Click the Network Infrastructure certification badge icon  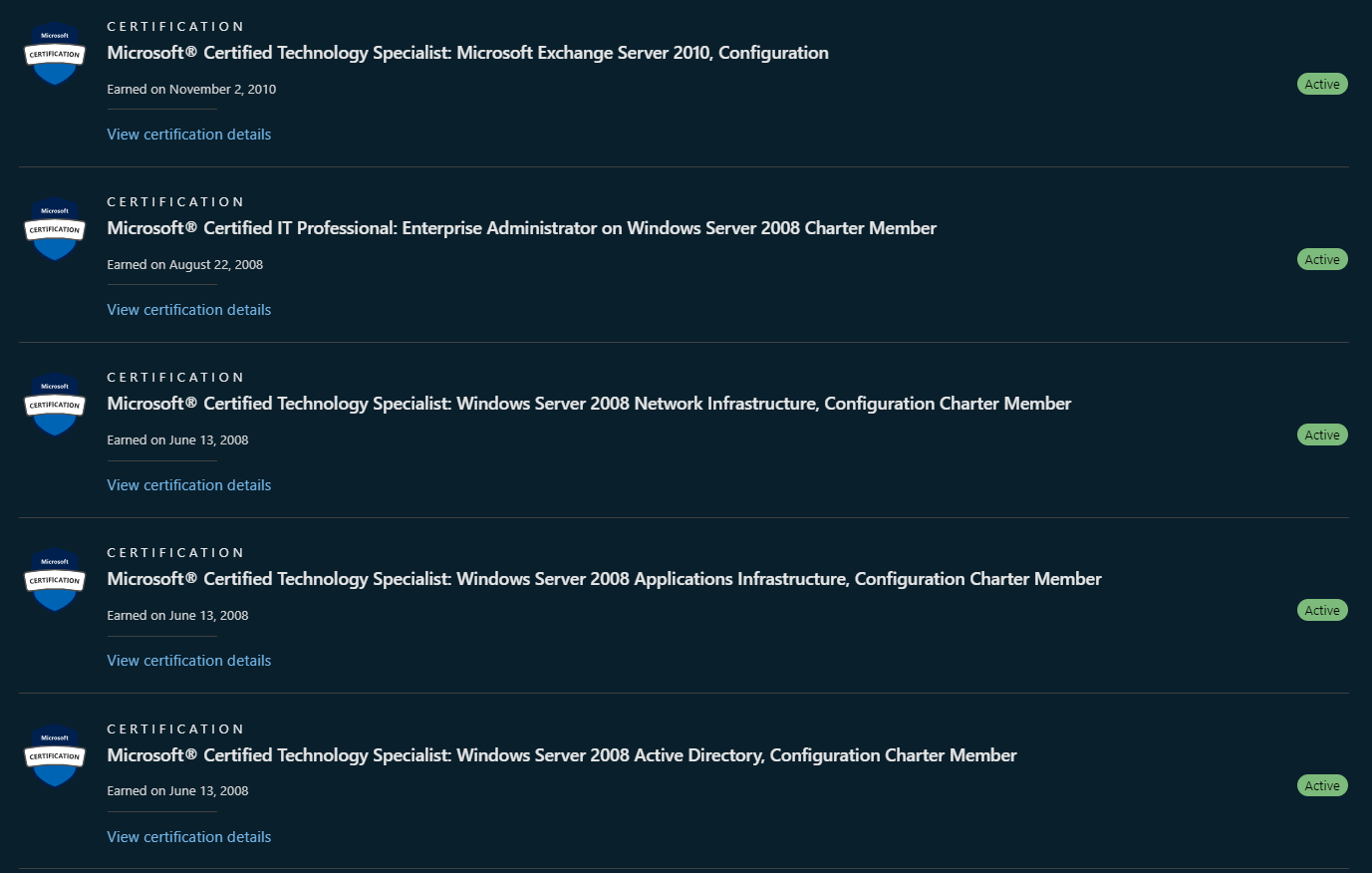click(x=55, y=405)
